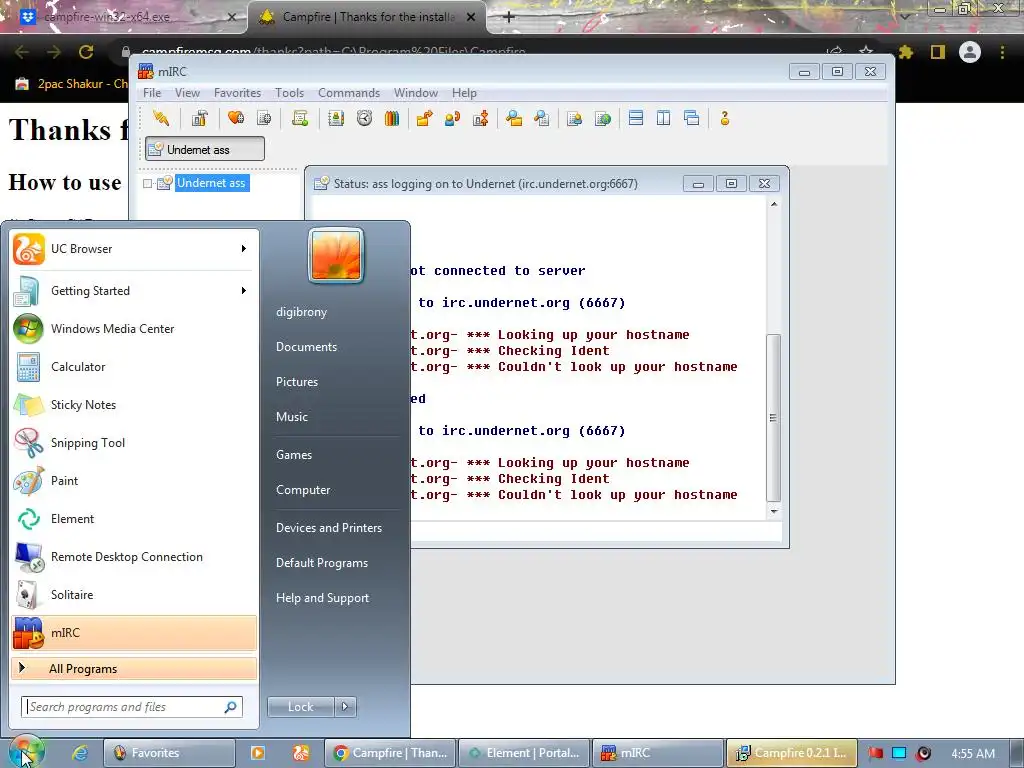Launch Paint from Start menu
Screen dimensions: 1024x768
(x=134, y=481)
